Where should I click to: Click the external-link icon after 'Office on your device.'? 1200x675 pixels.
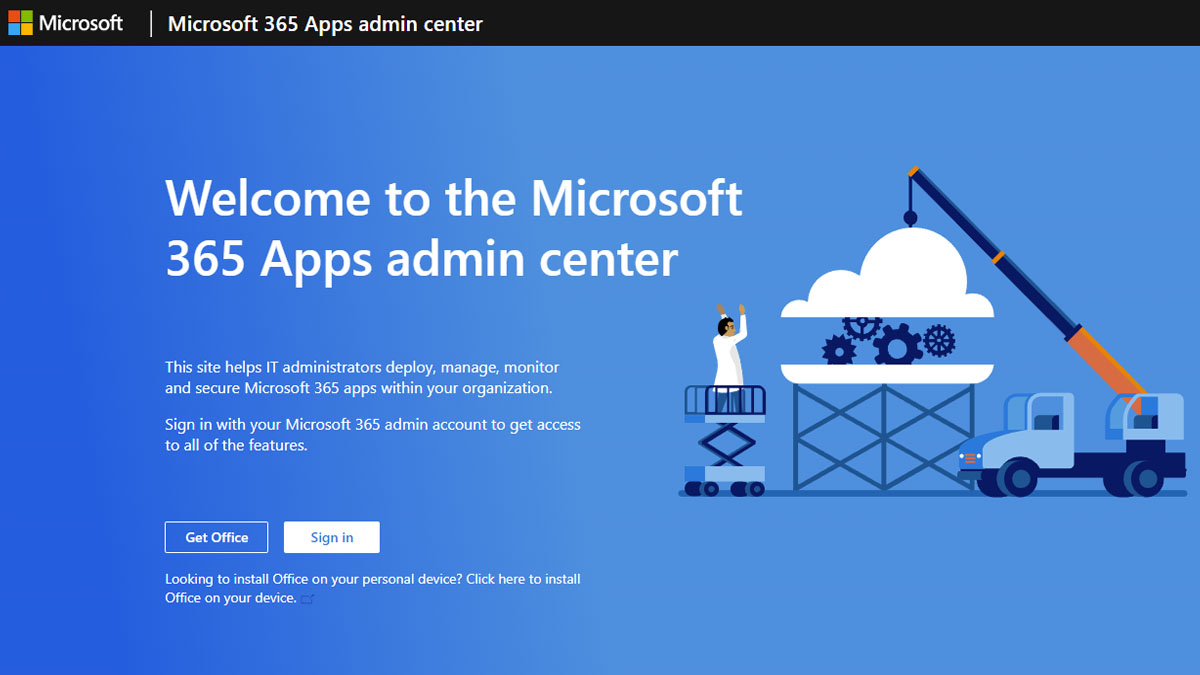pos(308,599)
